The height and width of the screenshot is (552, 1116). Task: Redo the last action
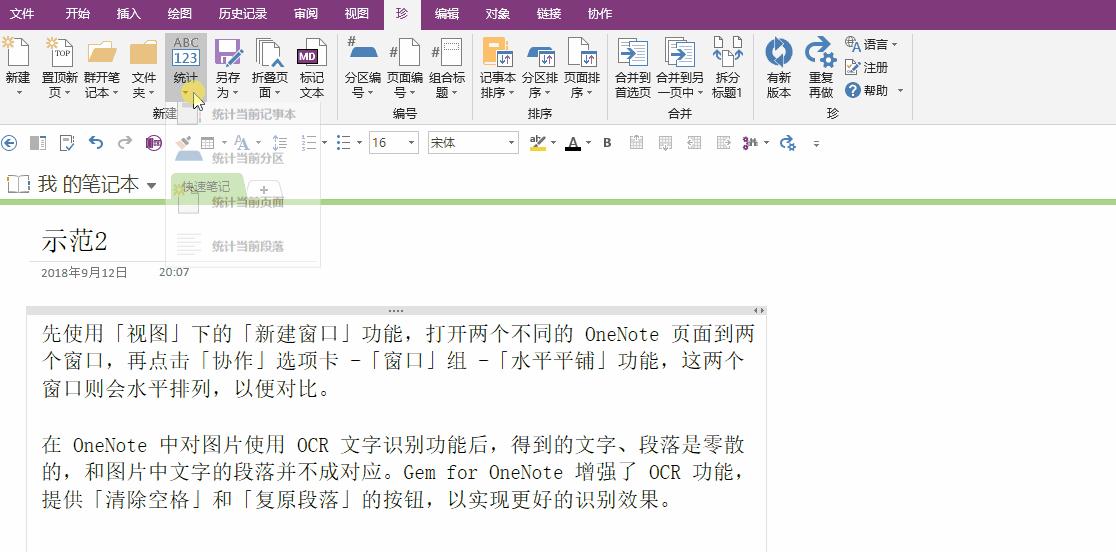(x=125, y=143)
